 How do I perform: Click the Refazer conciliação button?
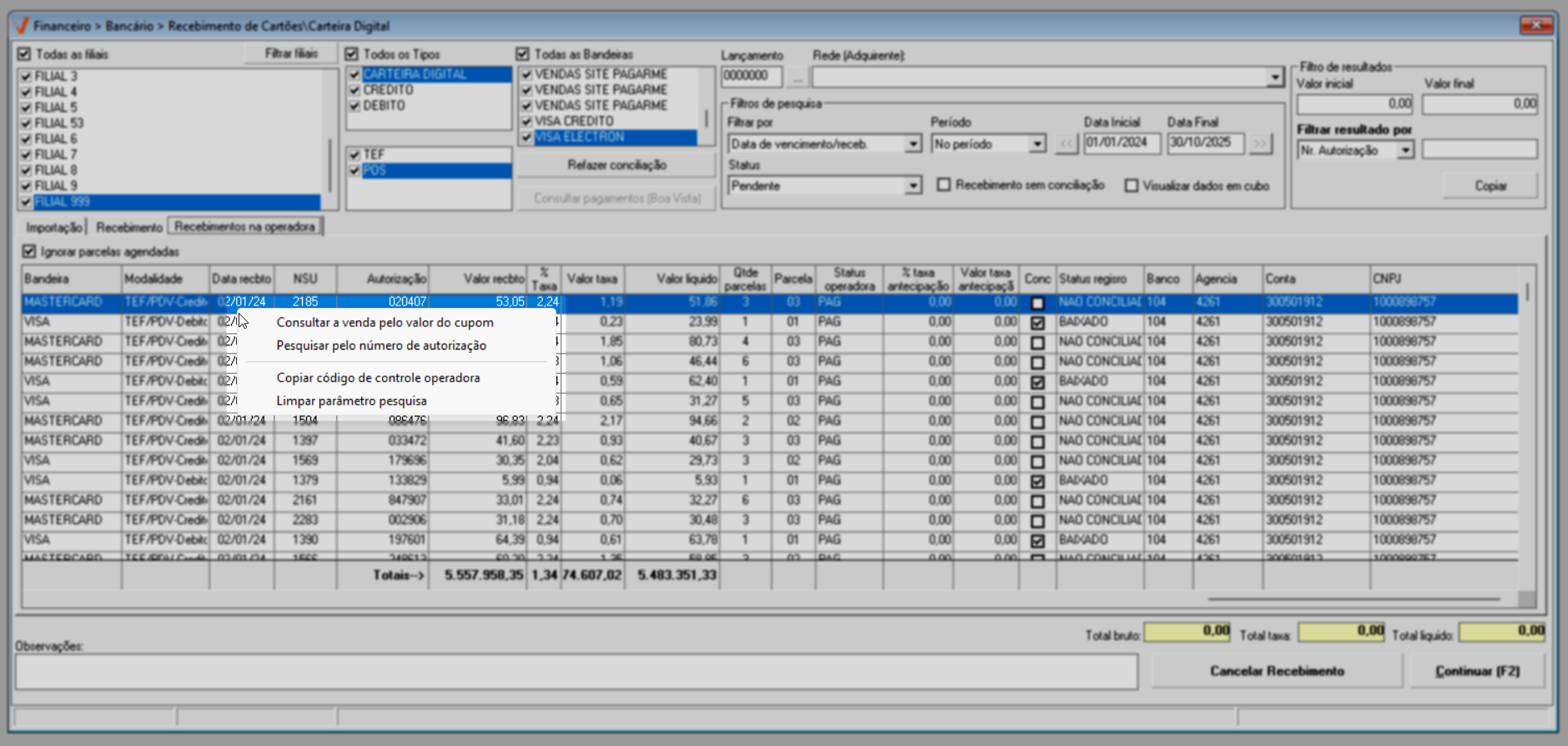click(616, 165)
